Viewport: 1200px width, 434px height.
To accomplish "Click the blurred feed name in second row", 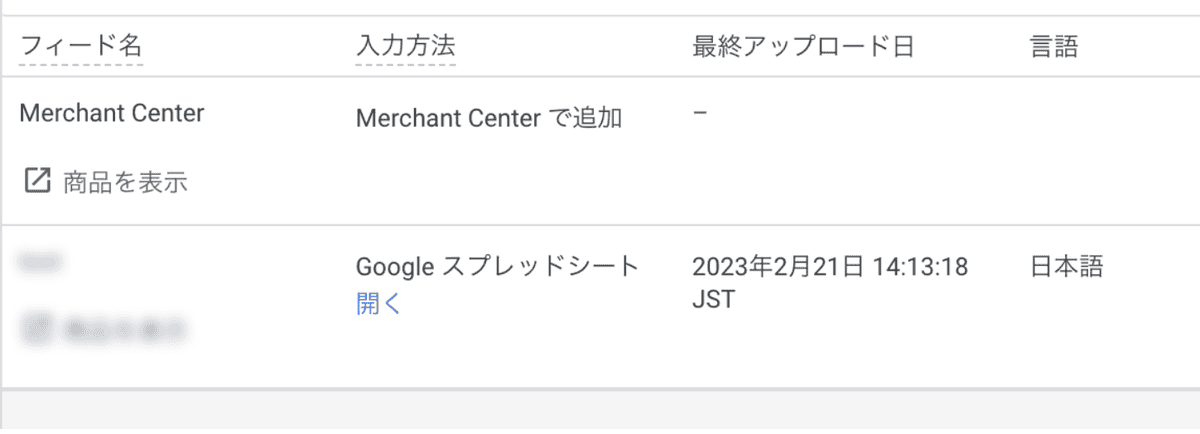I will (41, 262).
